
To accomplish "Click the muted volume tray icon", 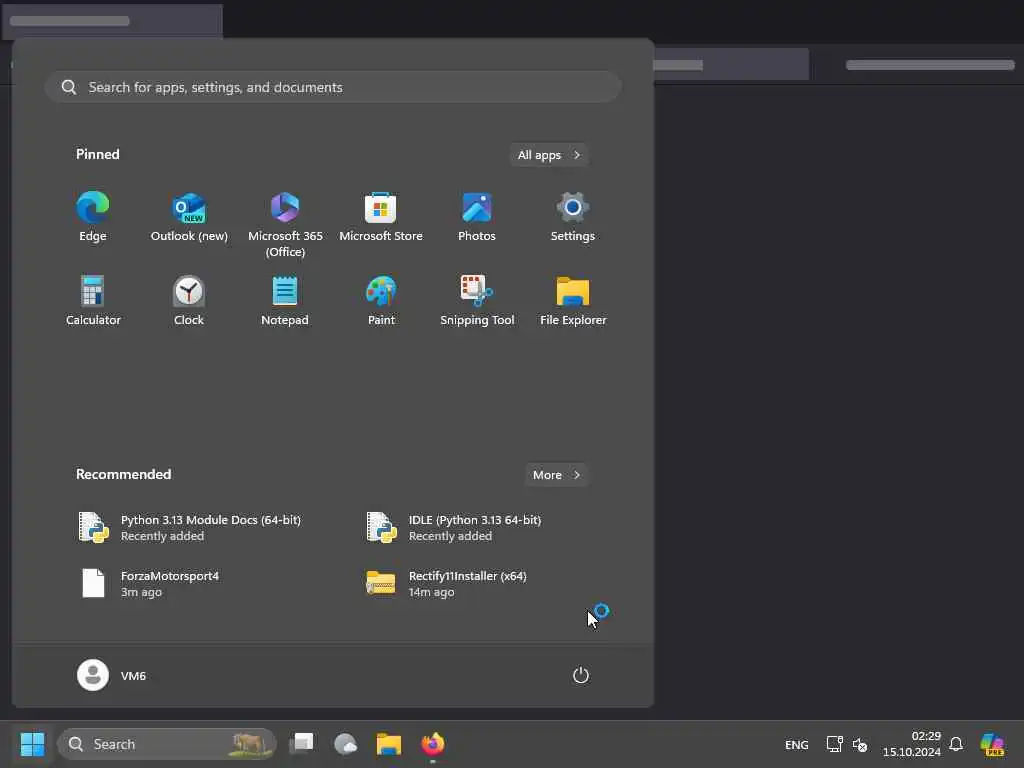I will coord(860,744).
